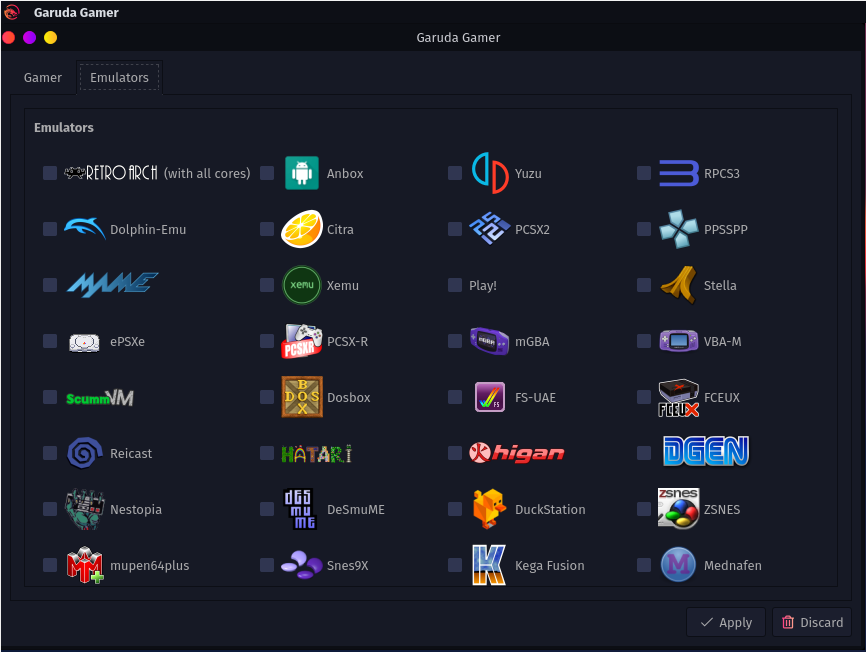Click the mupen64plus icon
This screenshot has width=866, height=652.
85,565
